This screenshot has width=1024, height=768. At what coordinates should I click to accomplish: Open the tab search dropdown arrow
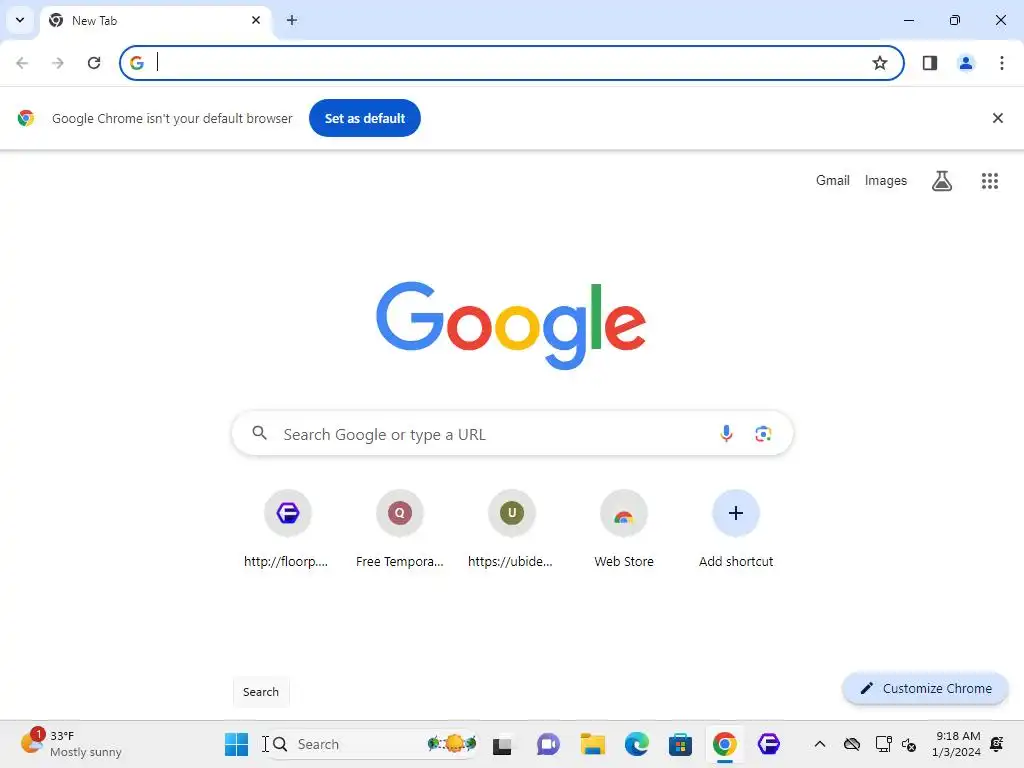pyautogui.click(x=20, y=20)
